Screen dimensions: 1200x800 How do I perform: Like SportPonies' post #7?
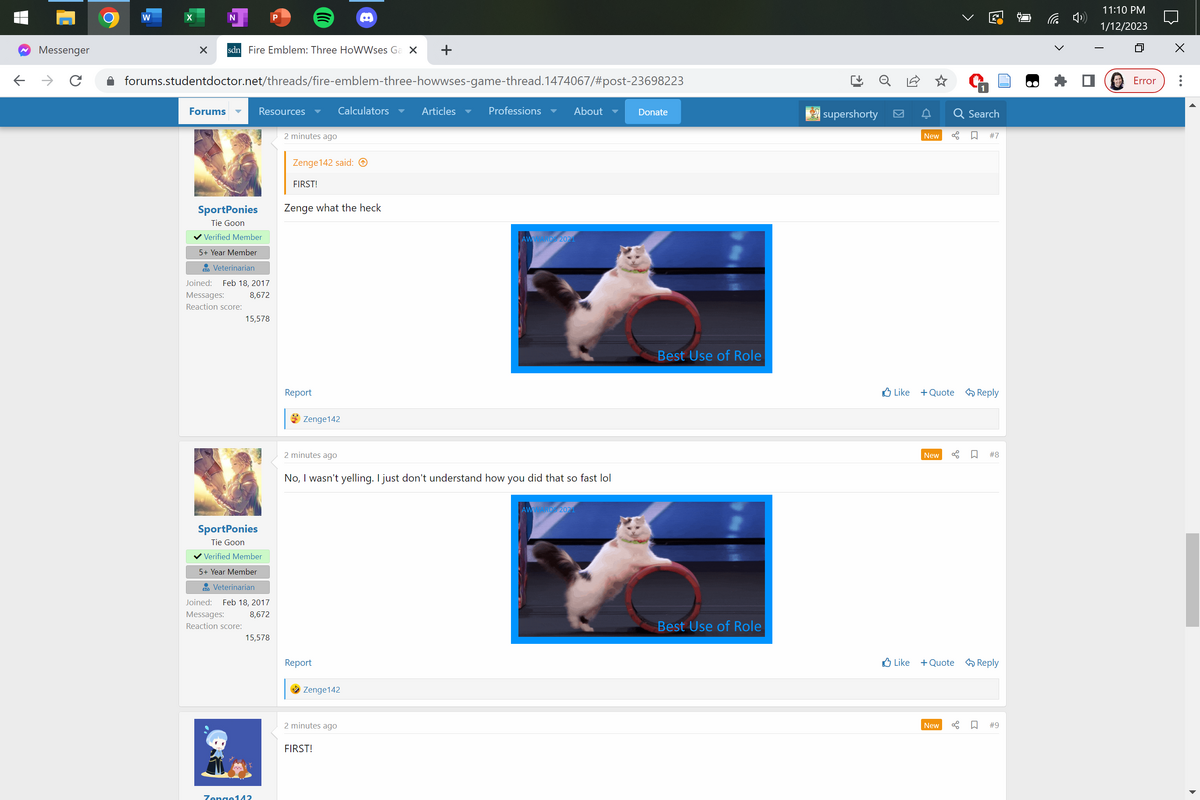point(895,393)
